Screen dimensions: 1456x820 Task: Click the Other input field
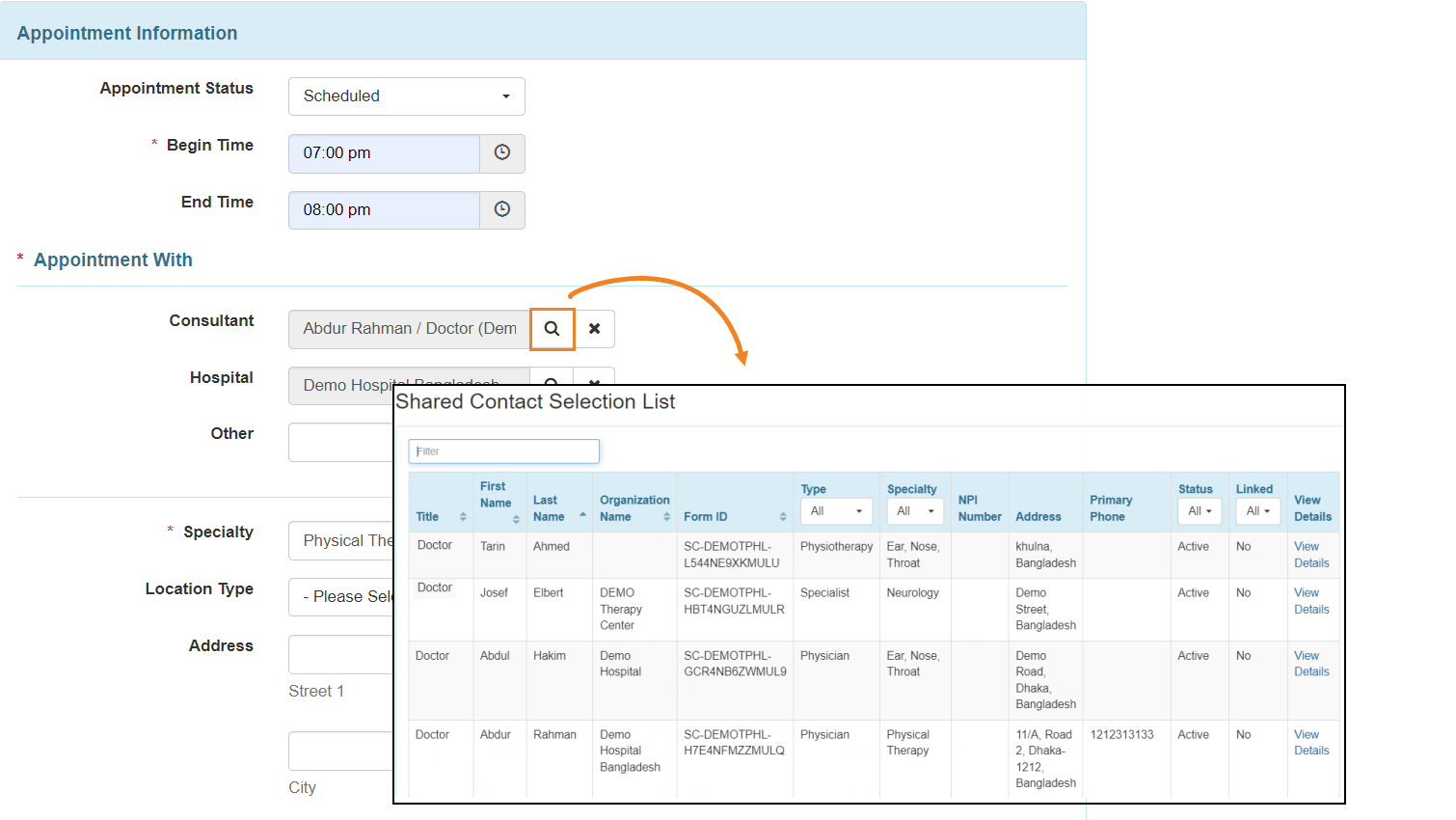(x=341, y=443)
